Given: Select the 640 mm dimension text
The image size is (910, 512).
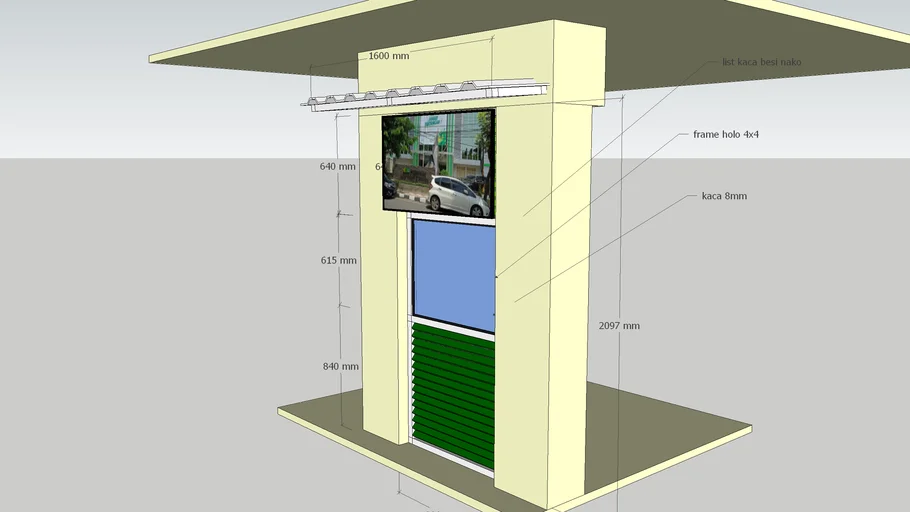Looking at the screenshot, I should (338, 167).
